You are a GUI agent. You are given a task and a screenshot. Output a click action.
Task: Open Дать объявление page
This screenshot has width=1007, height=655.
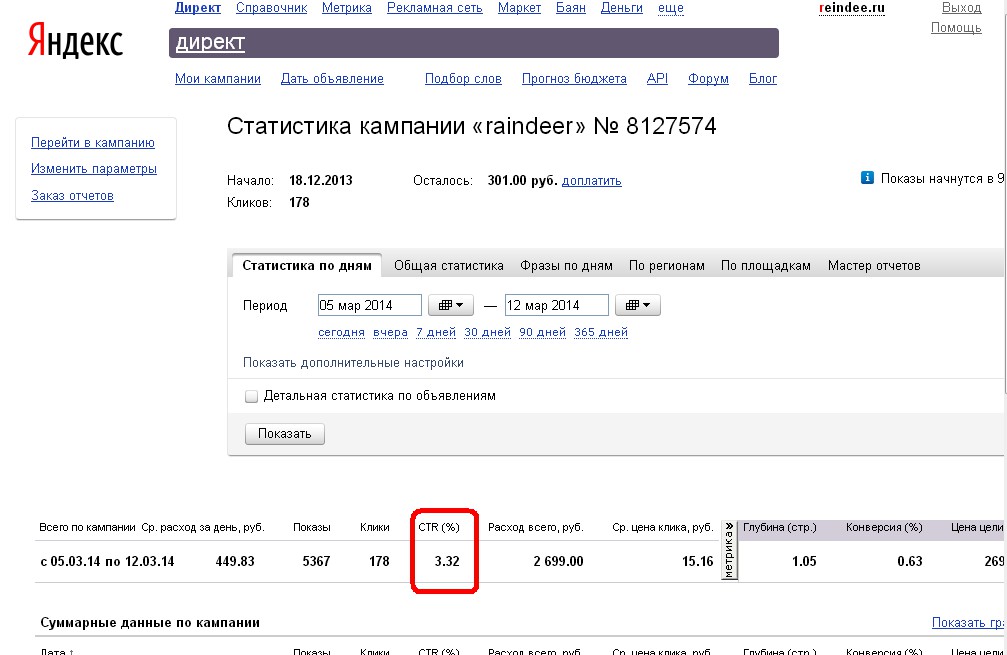click(332, 78)
